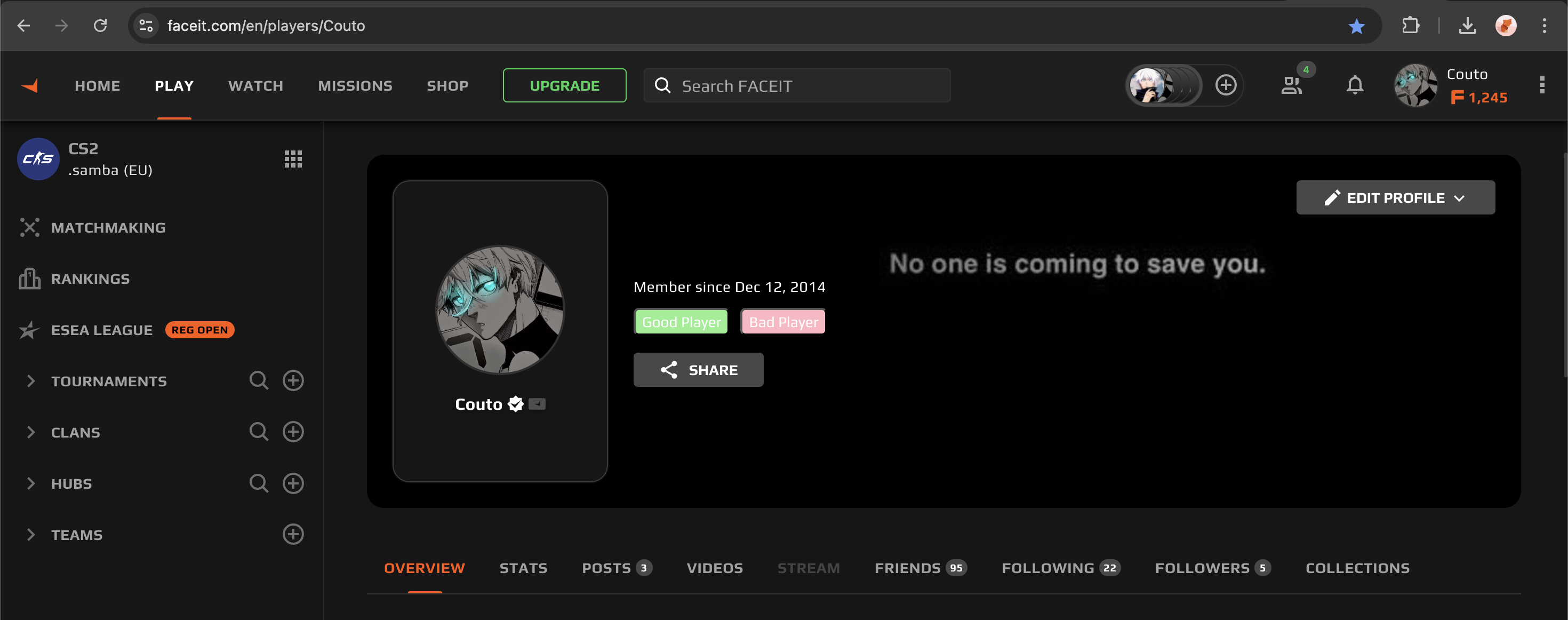
Task: Open browser downloads
Action: click(1468, 26)
